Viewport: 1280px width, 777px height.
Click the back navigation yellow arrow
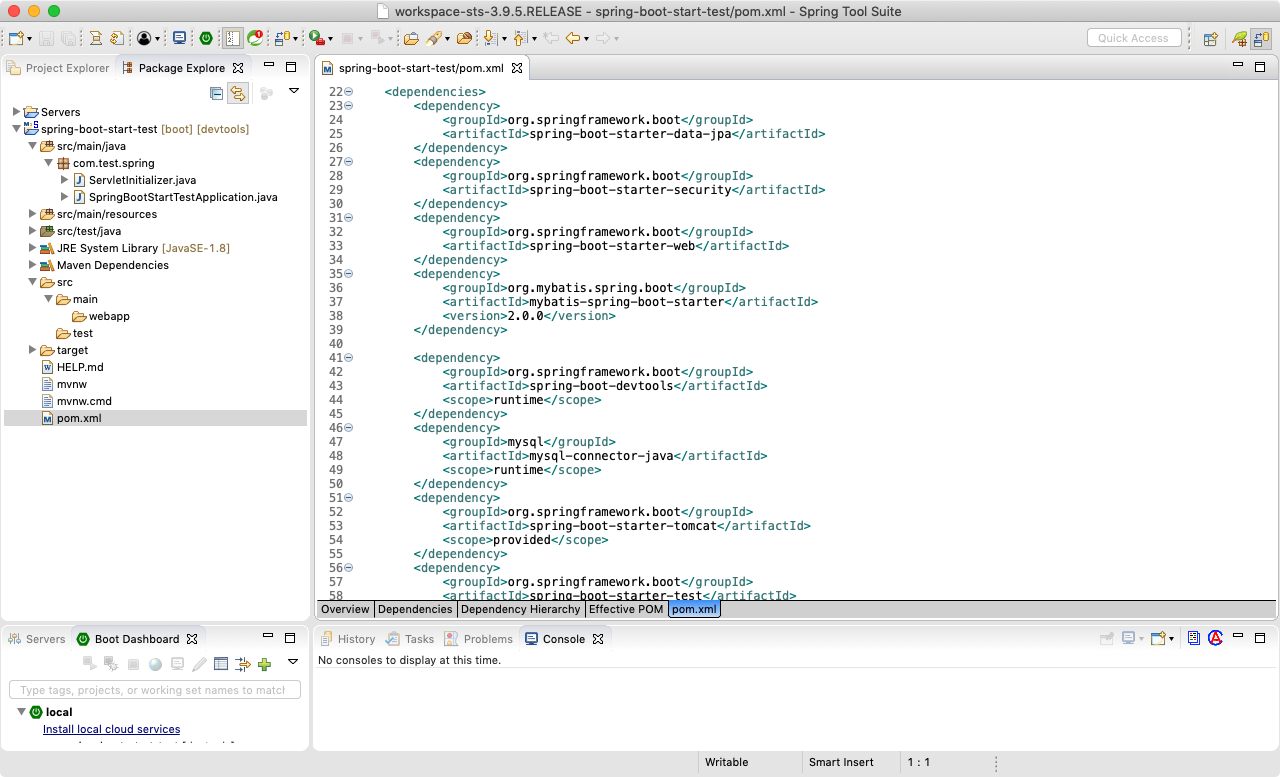point(573,38)
